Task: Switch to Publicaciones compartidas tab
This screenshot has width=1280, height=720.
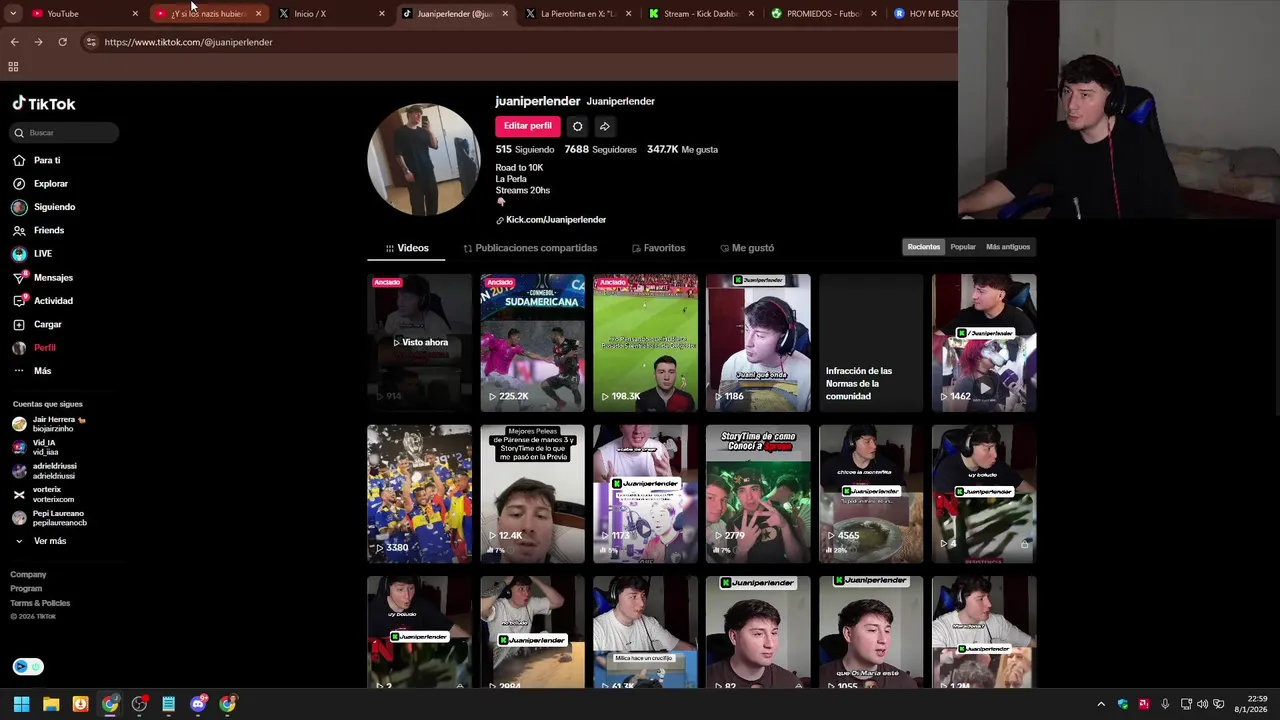Action: click(x=530, y=248)
